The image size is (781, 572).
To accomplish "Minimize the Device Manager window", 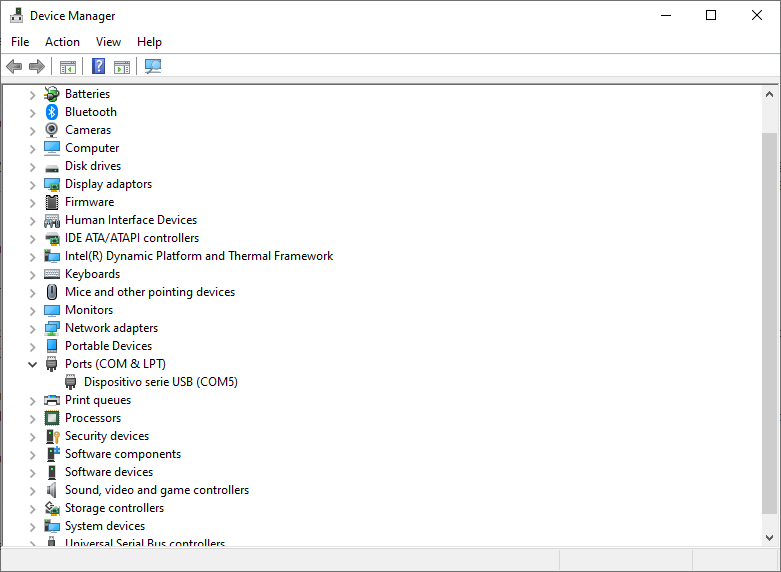I will (x=665, y=15).
